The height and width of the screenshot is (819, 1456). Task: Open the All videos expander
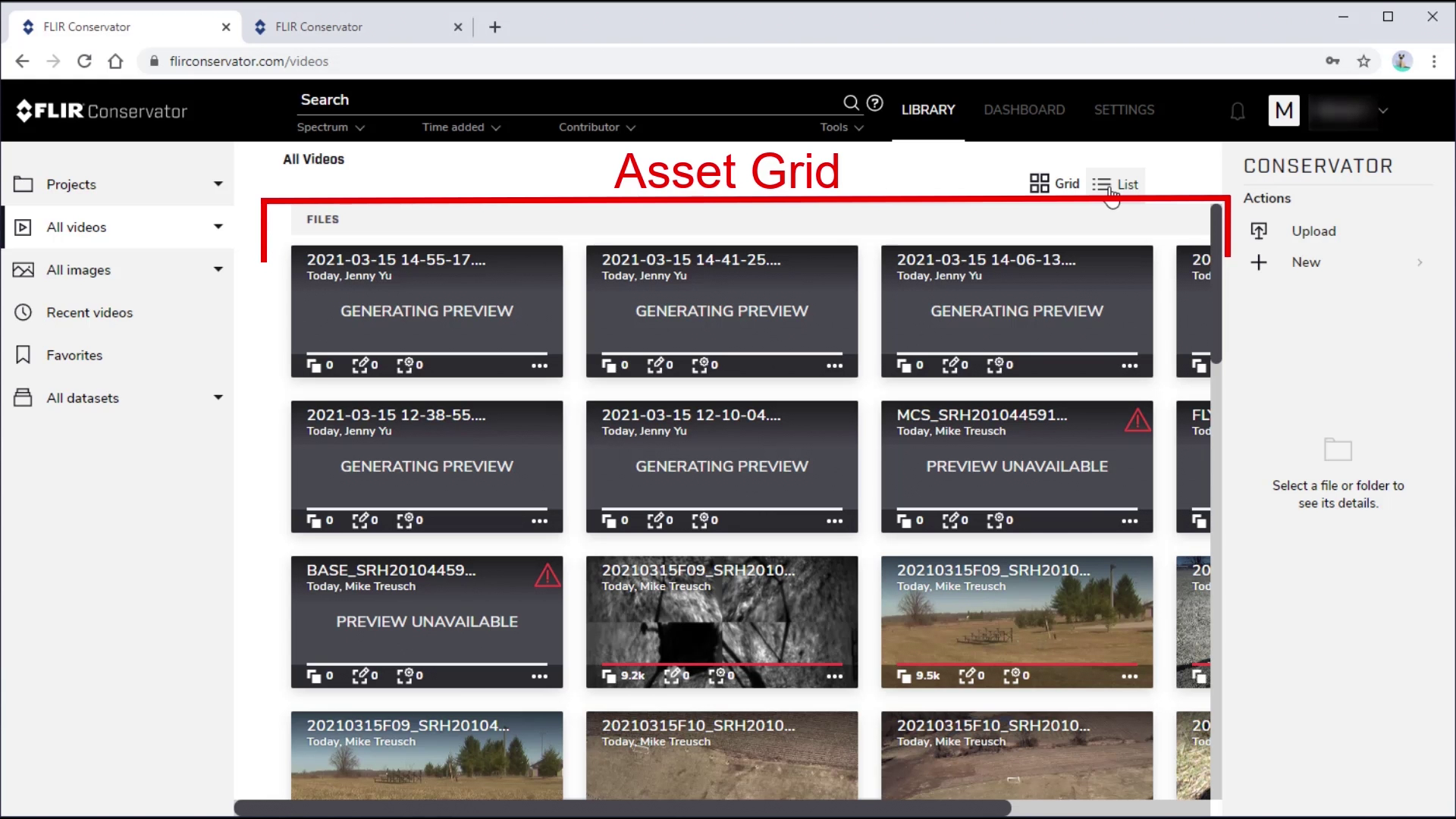point(218,226)
